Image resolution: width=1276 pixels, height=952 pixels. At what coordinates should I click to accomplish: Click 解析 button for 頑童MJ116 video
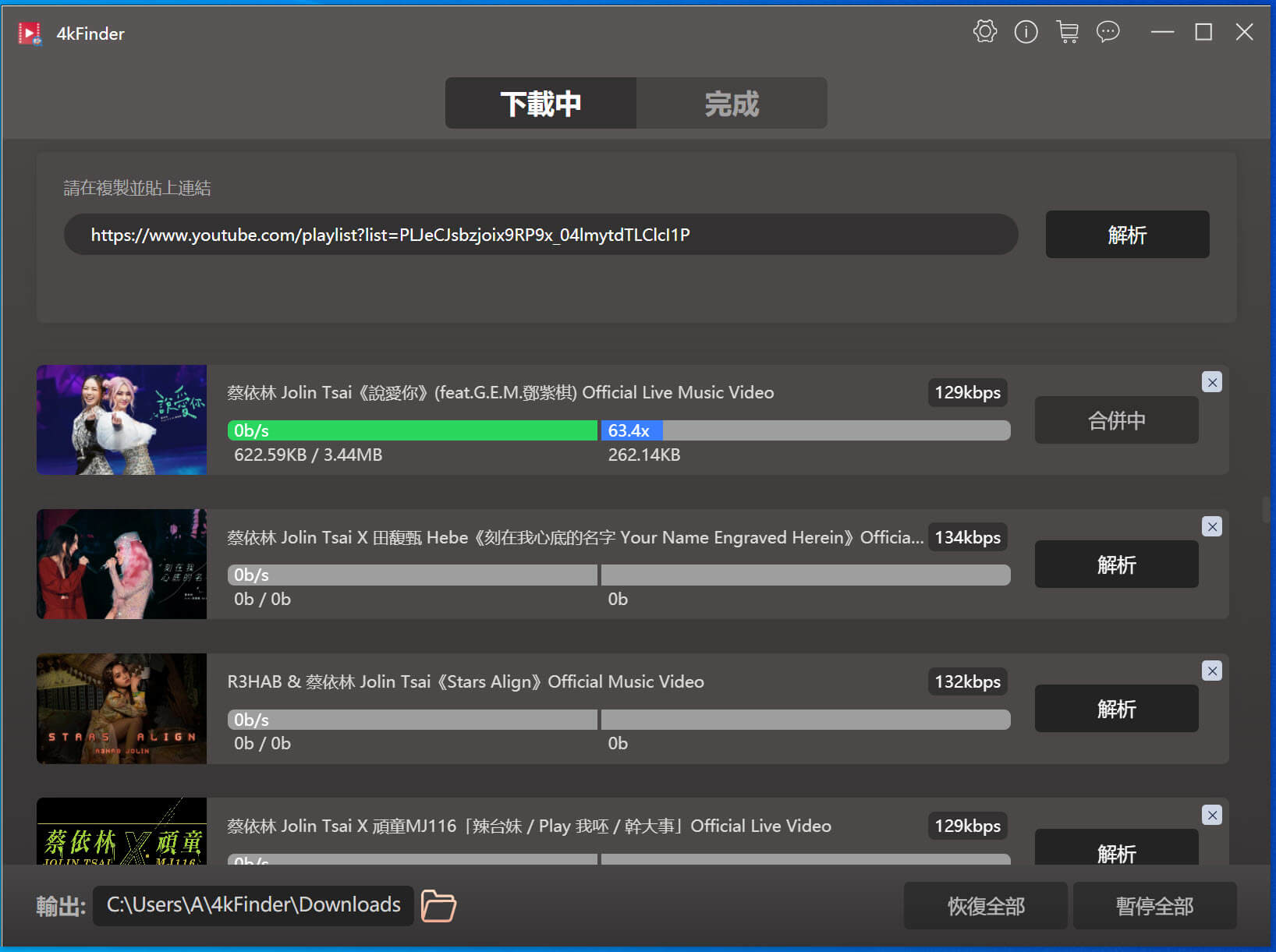click(1116, 848)
